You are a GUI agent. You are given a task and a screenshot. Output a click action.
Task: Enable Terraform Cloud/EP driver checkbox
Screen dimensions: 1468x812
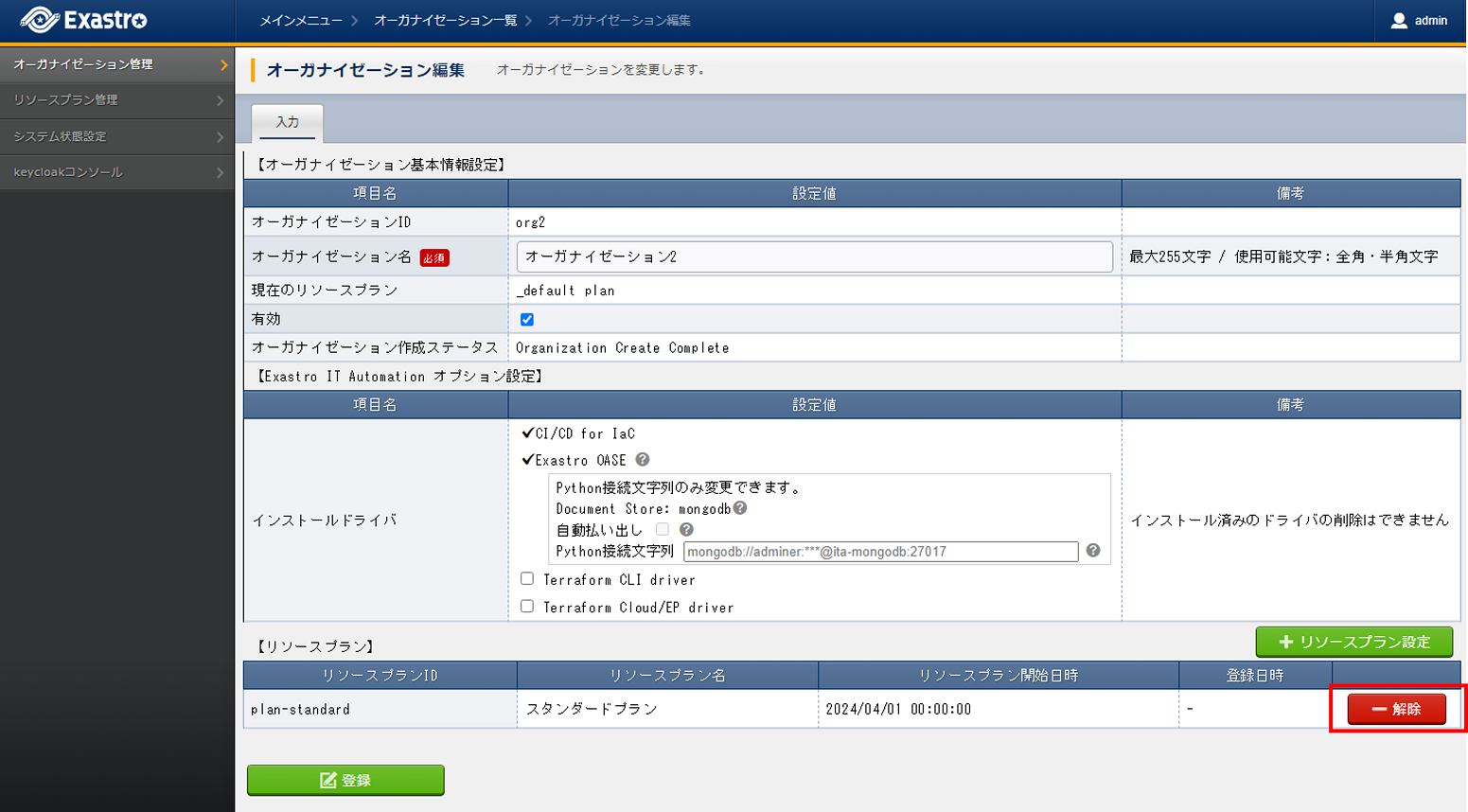coord(527,607)
